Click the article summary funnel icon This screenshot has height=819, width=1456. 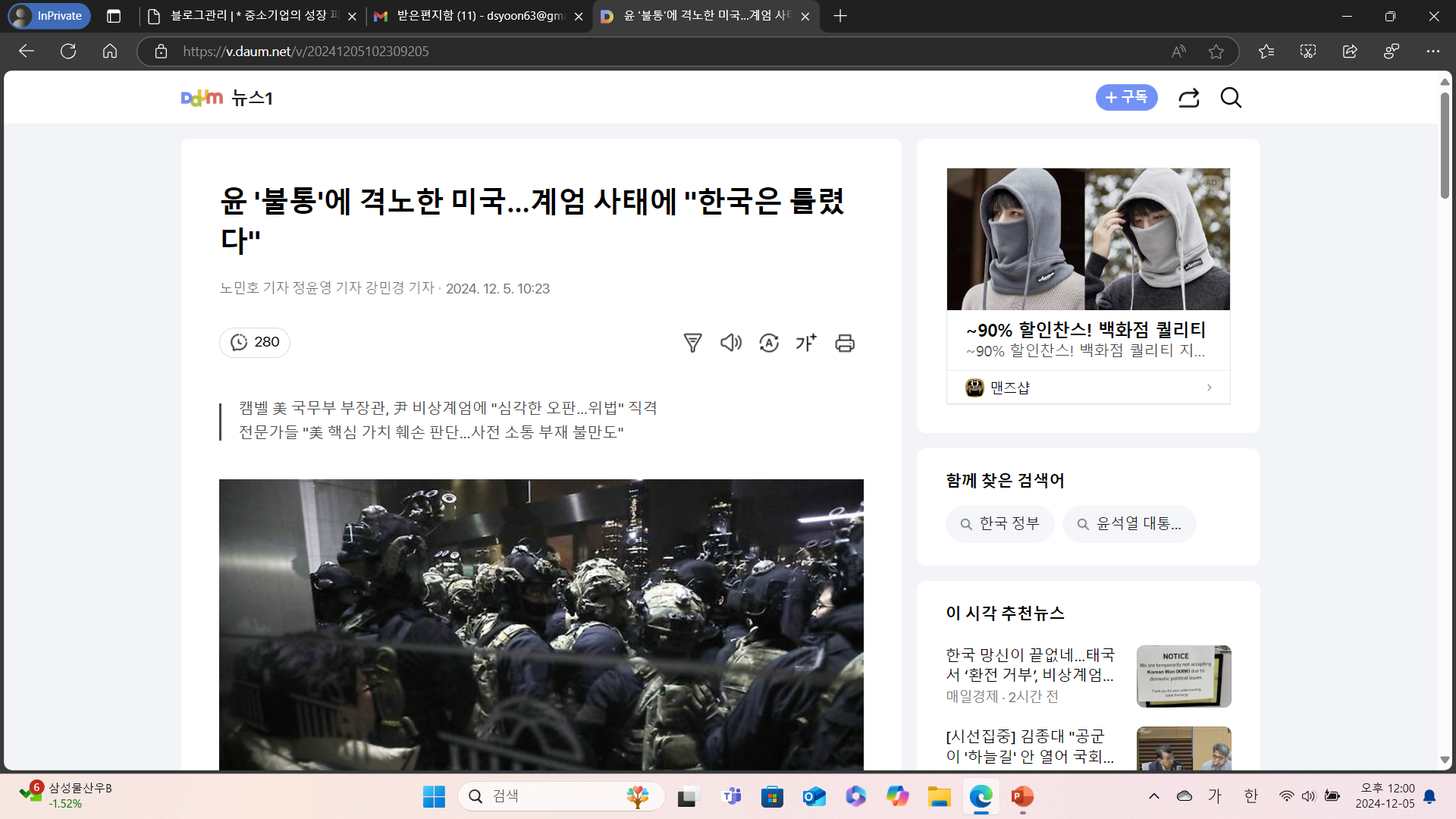pyautogui.click(x=692, y=343)
